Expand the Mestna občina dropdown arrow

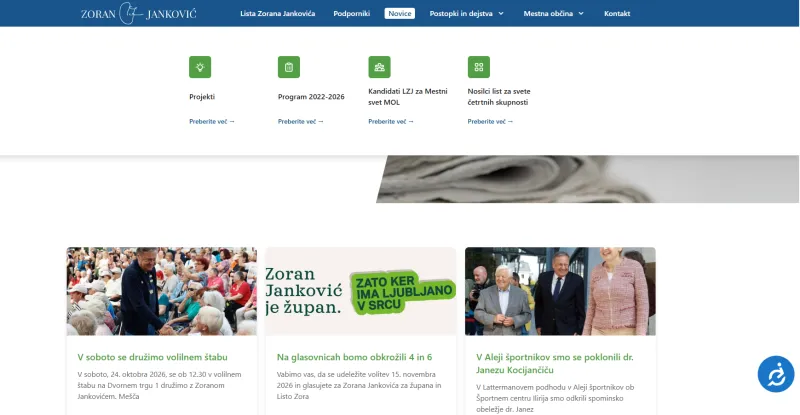(x=581, y=14)
